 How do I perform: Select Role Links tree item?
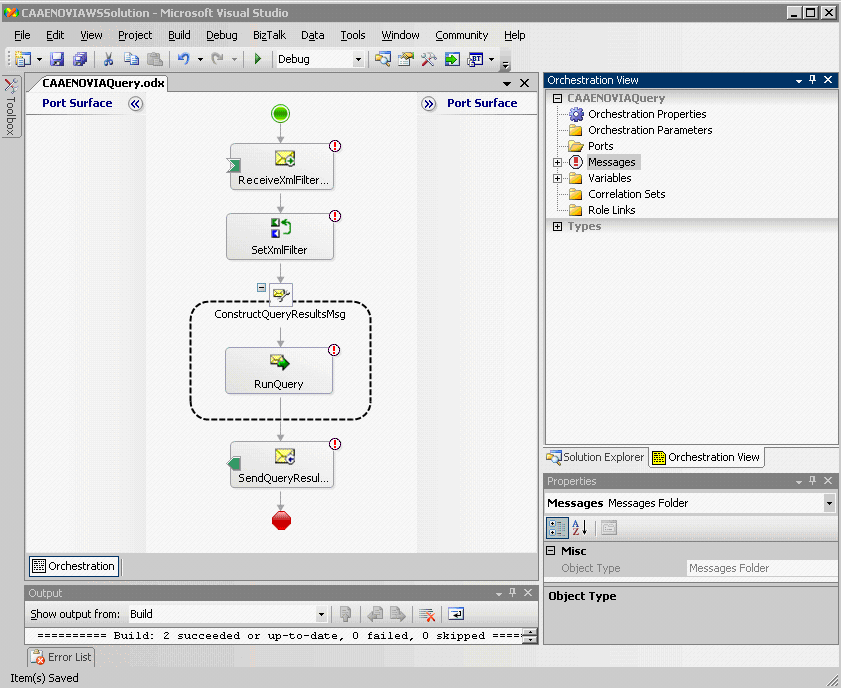[611, 210]
